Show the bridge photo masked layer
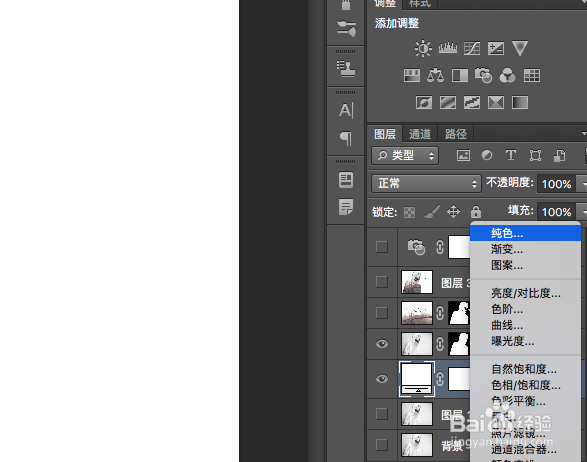This screenshot has width=587, height=462. [x=381, y=313]
